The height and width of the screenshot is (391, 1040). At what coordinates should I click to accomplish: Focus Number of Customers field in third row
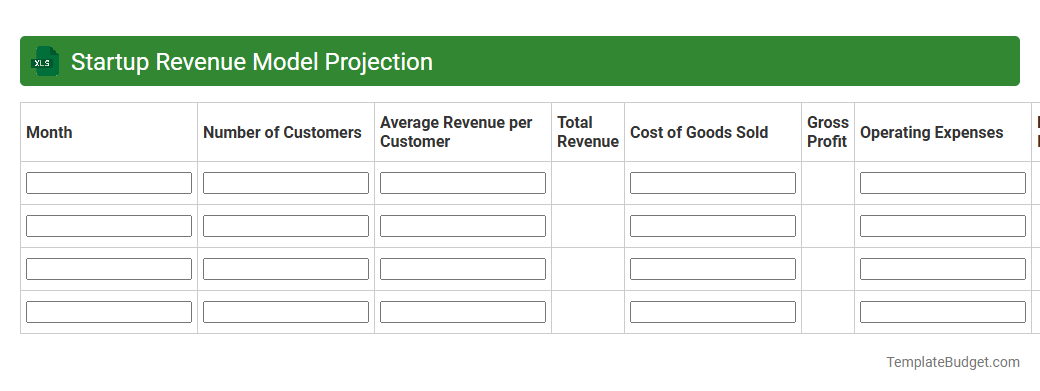[x=286, y=269]
